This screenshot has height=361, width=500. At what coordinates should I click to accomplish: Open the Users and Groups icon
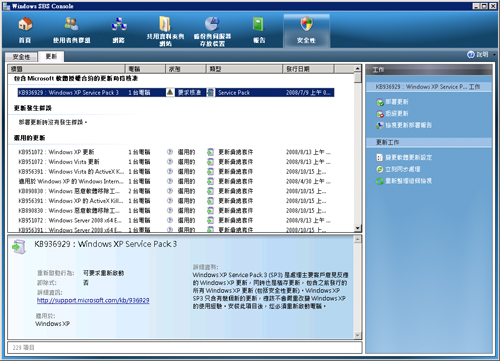[71, 24]
